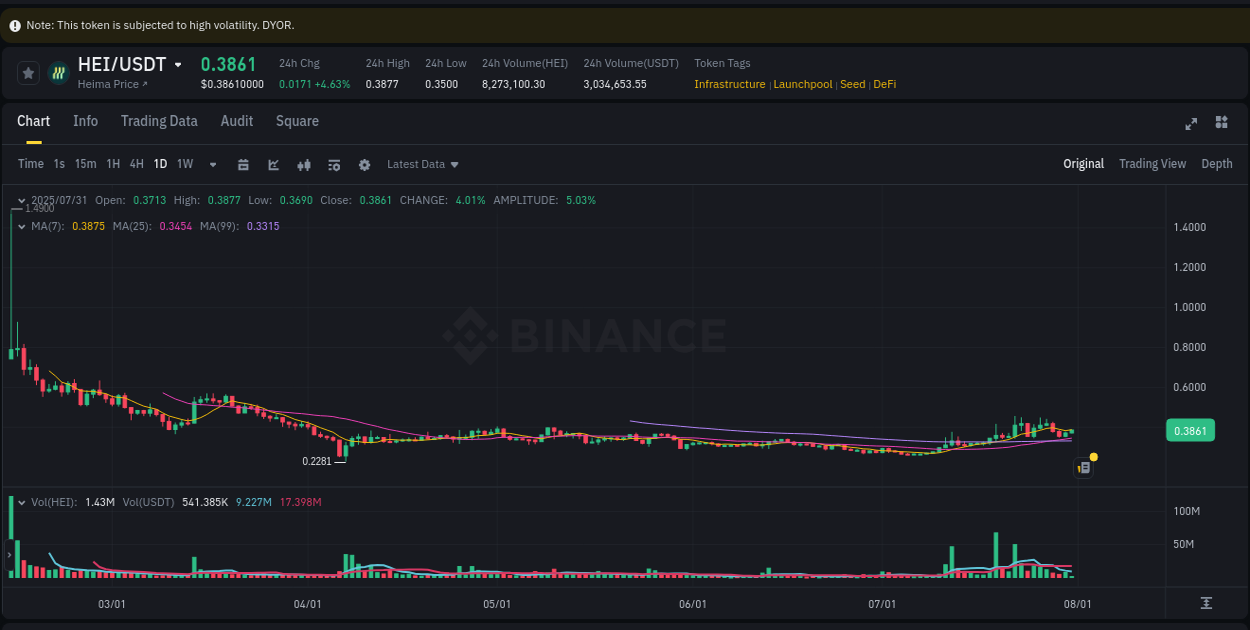This screenshot has height=630, width=1250.
Task: Select the 1W timeframe
Action: [x=184, y=163]
